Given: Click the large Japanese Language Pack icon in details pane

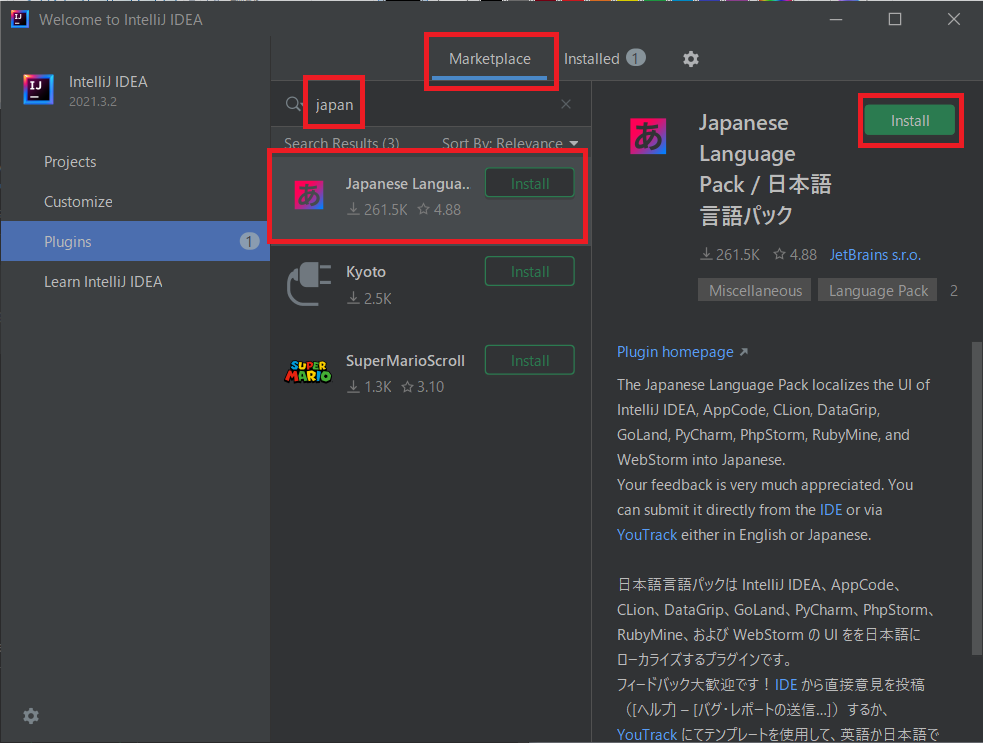Looking at the screenshot, I should click(648, 136).
